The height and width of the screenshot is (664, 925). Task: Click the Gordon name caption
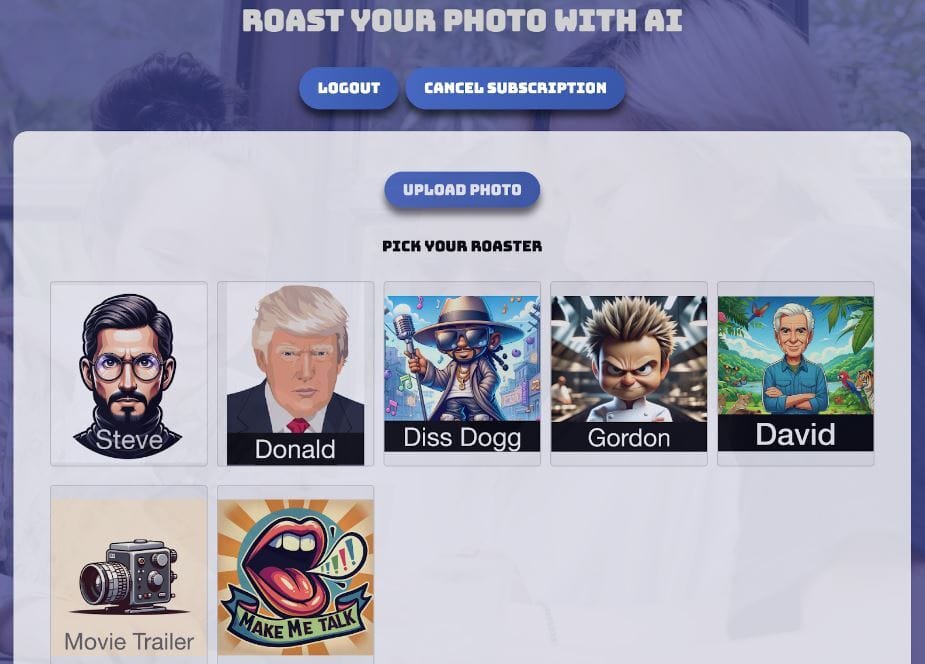pos(629,438)
